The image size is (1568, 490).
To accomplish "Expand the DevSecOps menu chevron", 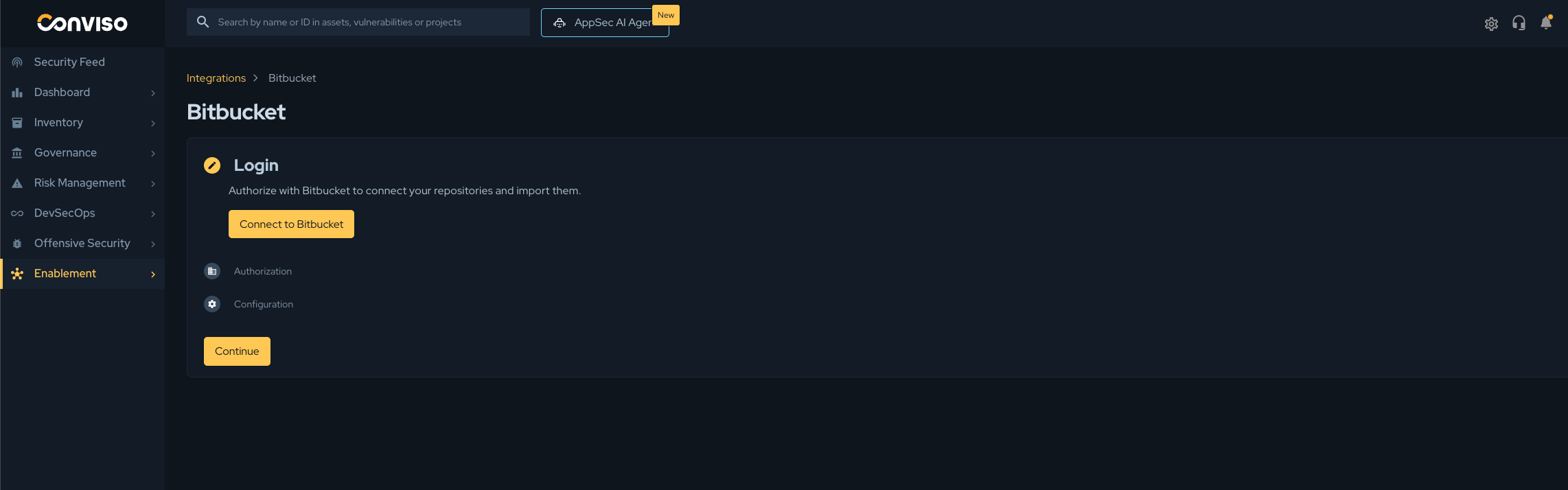I will click(153, 213).
